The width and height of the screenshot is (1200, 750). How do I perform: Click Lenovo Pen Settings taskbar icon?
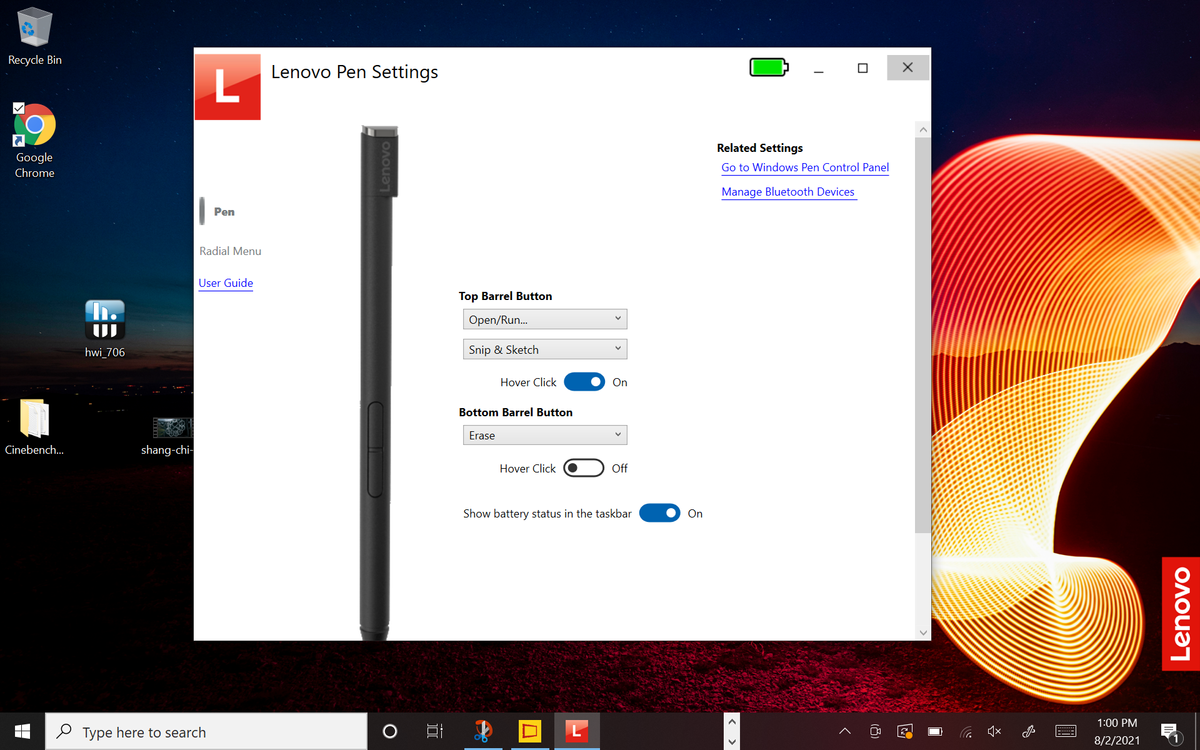(x=576, y=731)
